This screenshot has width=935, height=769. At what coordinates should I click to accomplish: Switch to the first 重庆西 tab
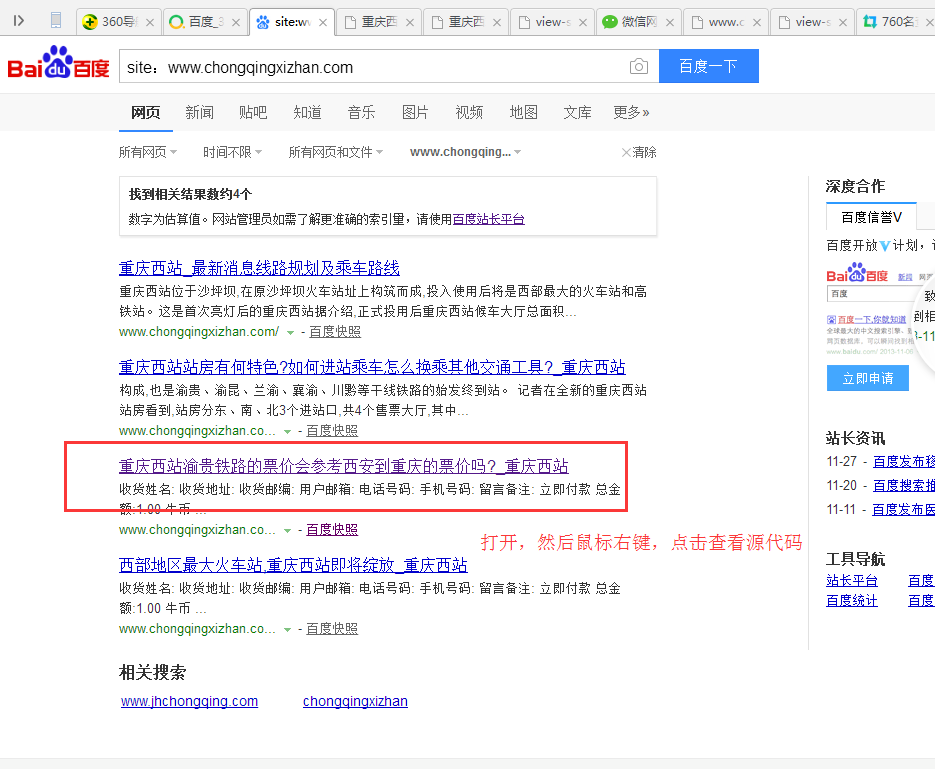click(x=378, y=22)
